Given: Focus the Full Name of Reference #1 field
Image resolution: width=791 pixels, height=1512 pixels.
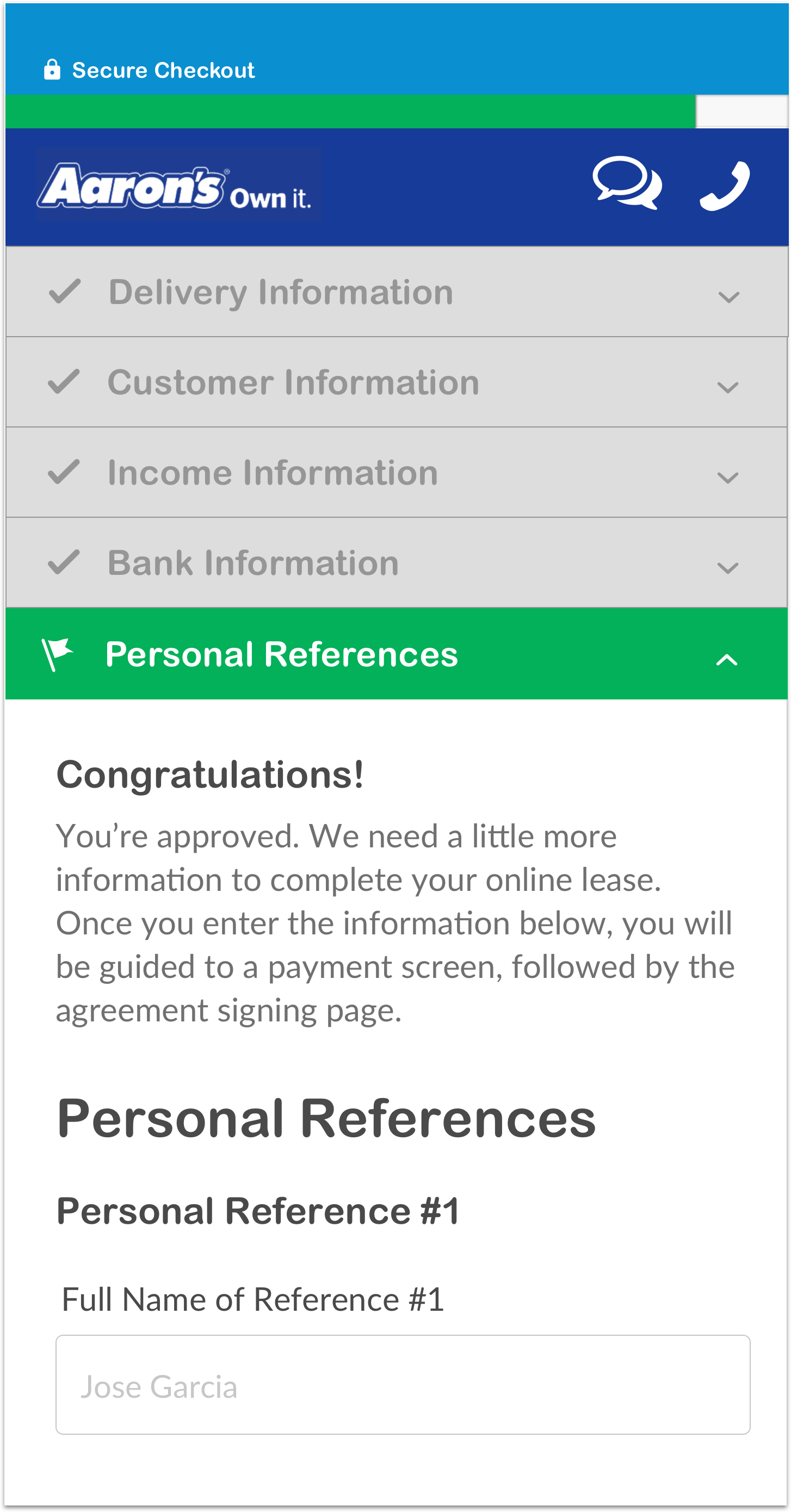Looking at the screenshot, I should [x=403, y=1385].
